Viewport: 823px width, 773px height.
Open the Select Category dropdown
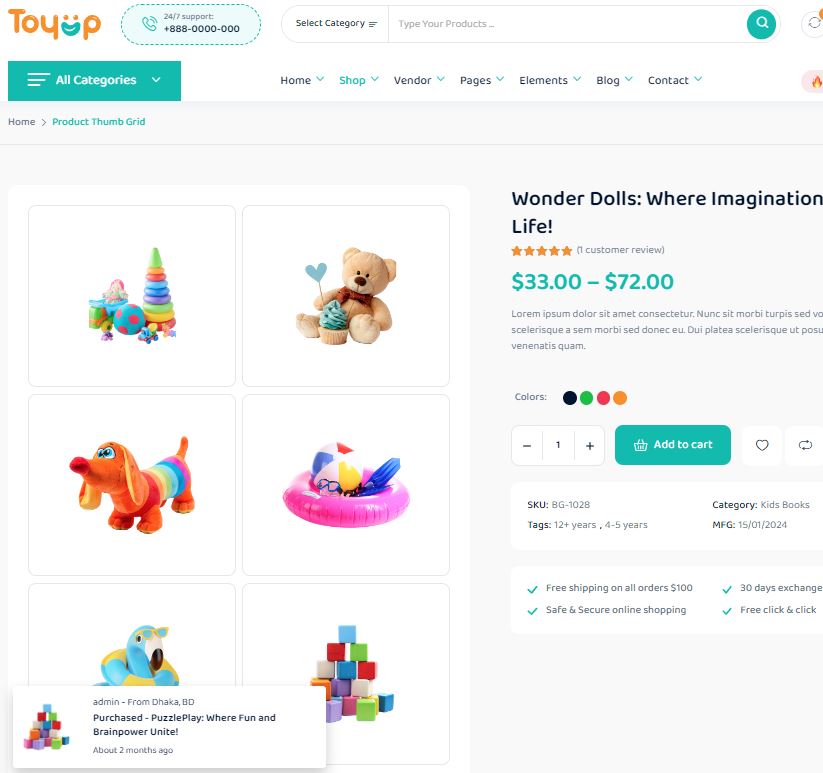[336, 24]
